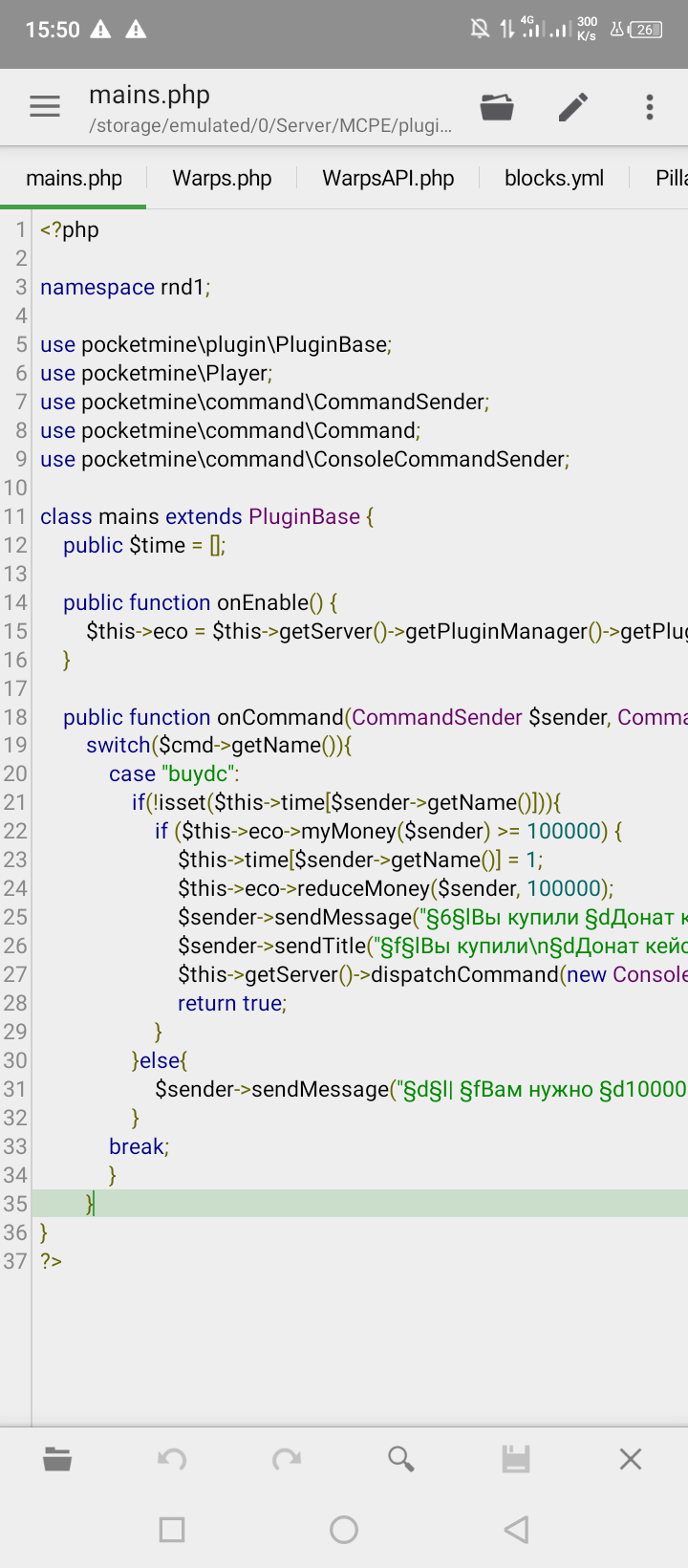Select the mains.php tab
Screen dimensions: 688x1568
[x=75, y=179]
